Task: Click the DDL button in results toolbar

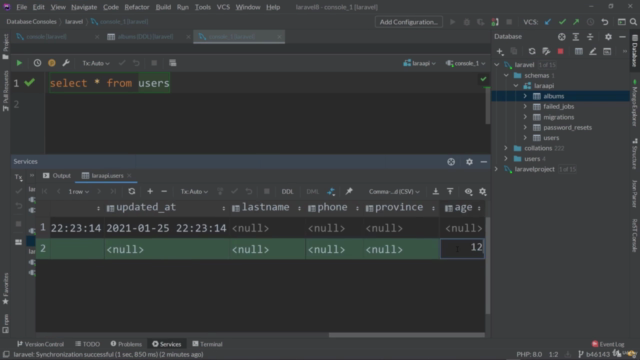Action: click(287, 191)
